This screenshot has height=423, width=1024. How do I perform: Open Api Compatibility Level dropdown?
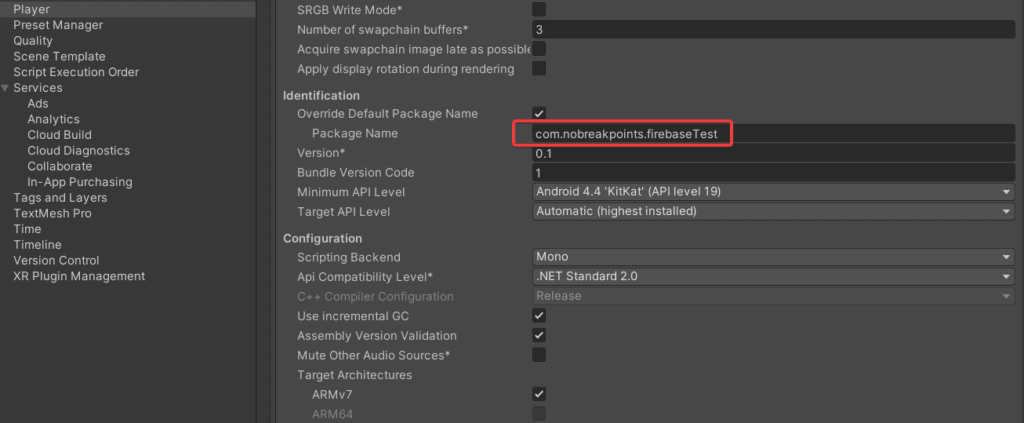(773, 277)
